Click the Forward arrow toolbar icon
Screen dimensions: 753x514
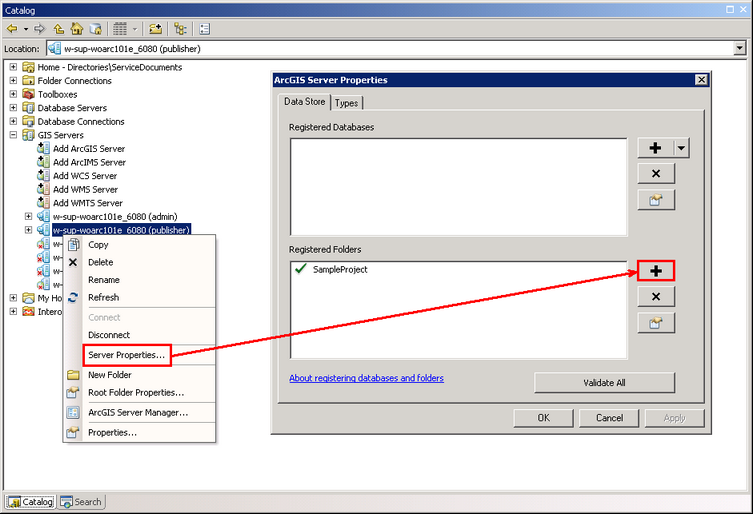39,29
